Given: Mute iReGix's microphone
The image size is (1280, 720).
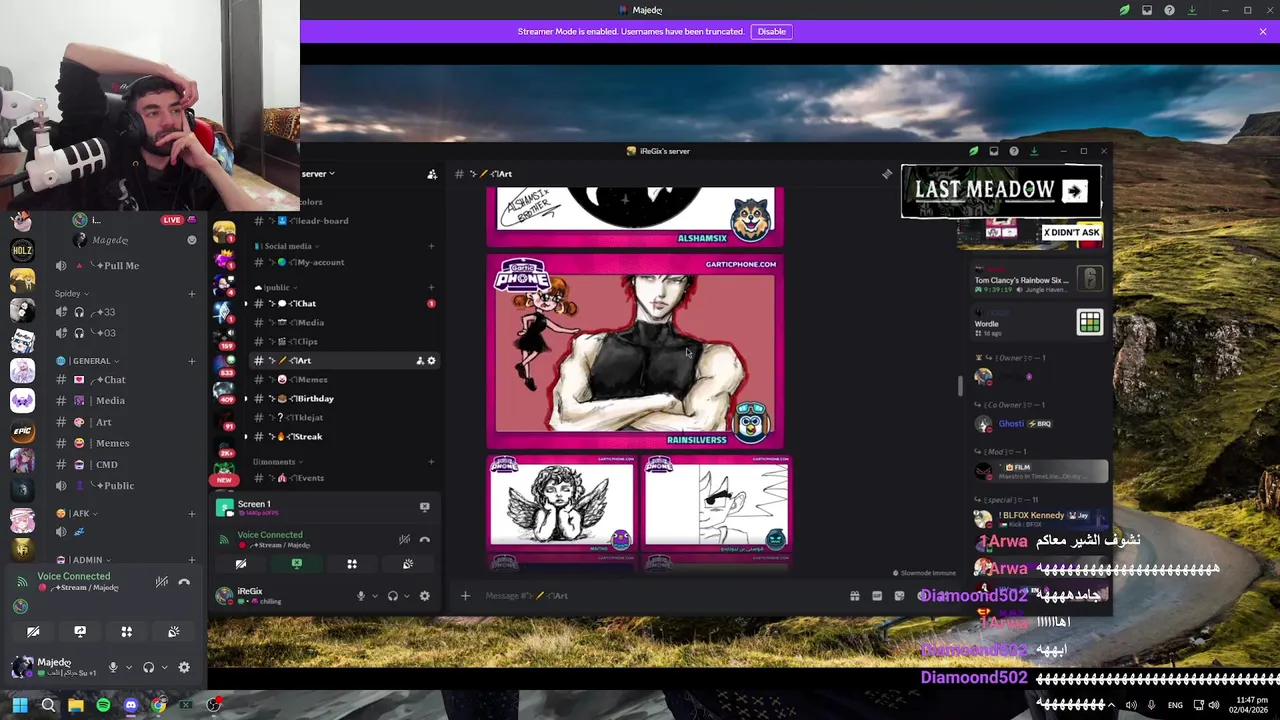Looking at the screenshot, I should click(x=361, y=596).
